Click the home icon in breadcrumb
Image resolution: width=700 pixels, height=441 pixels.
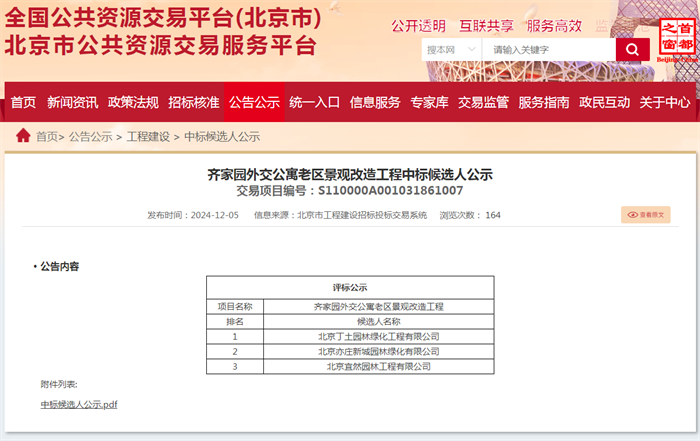pos(23,136)
